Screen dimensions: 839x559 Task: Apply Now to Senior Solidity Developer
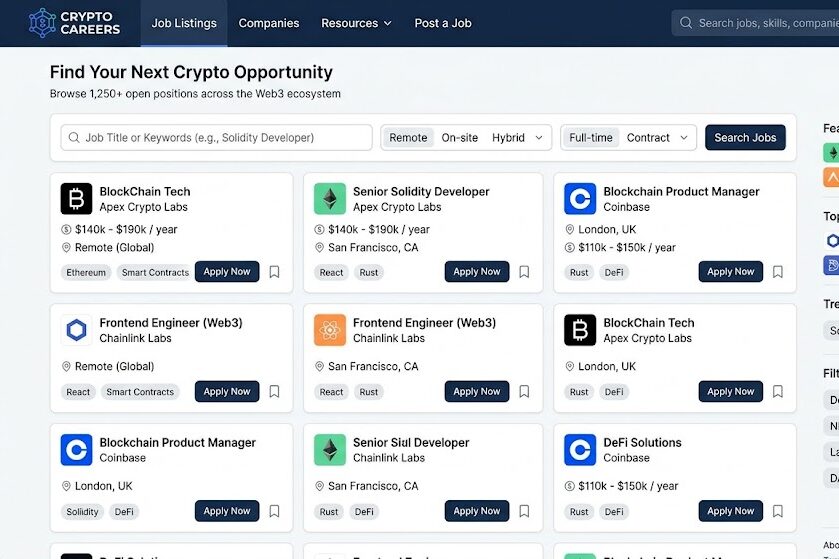point(477,272)
